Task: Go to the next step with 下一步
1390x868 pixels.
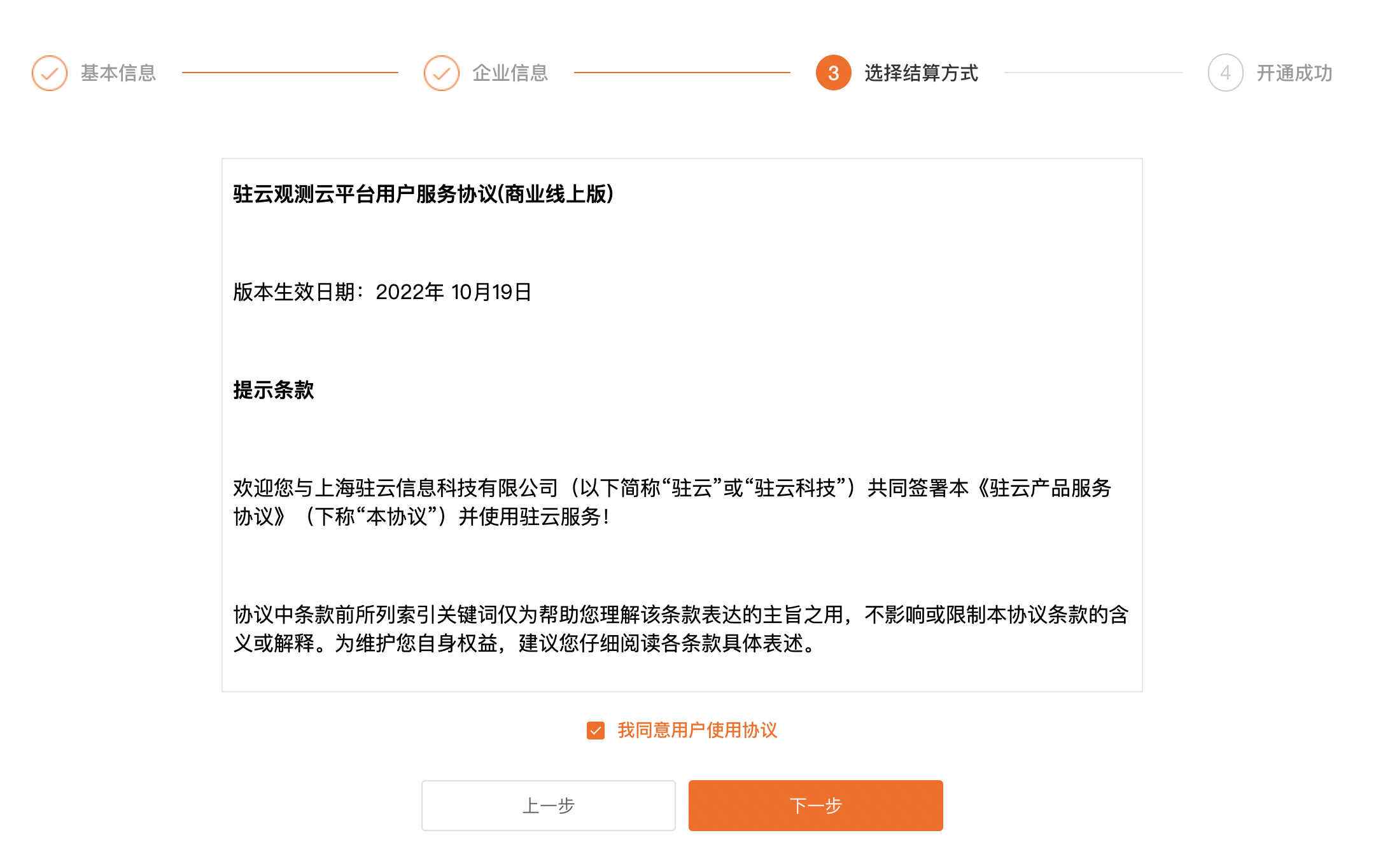Action: click(x=816, y=806)
